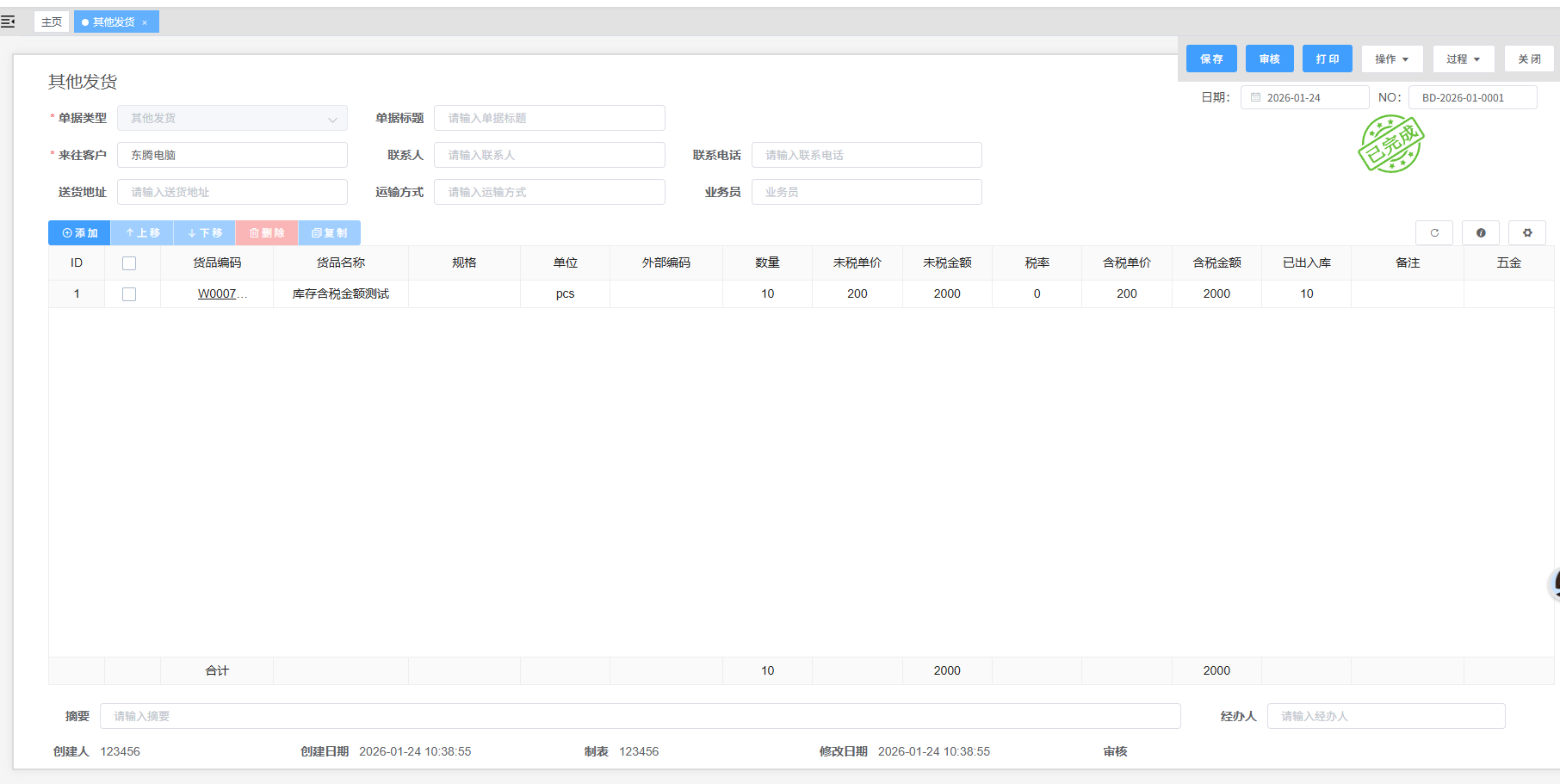The height and width of the screenshot is (784, 1560).
Task: Open table settings with the gear icon
Action: point(1526,233)
